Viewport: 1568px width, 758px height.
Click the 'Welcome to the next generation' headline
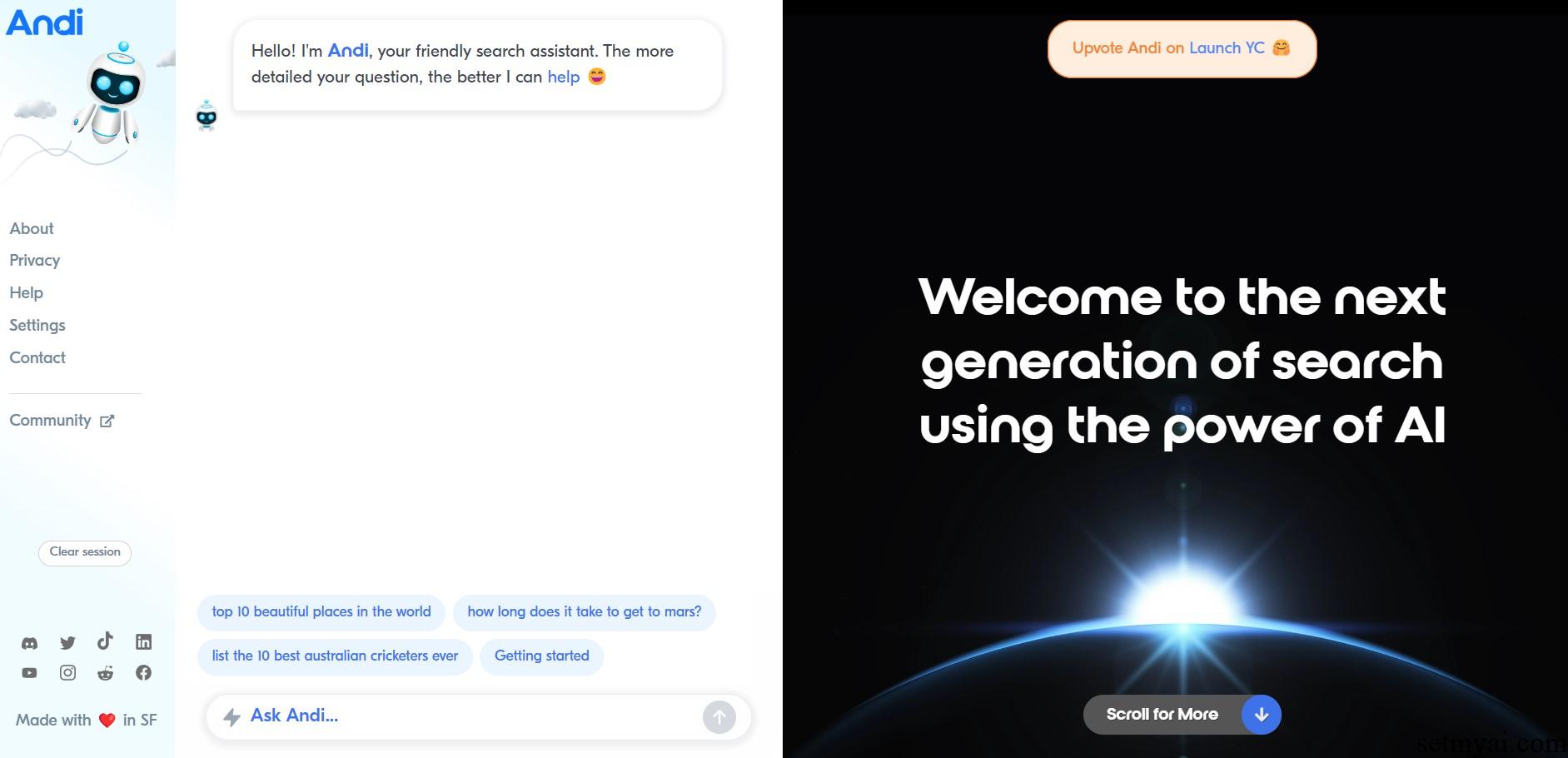[1182, 362]
